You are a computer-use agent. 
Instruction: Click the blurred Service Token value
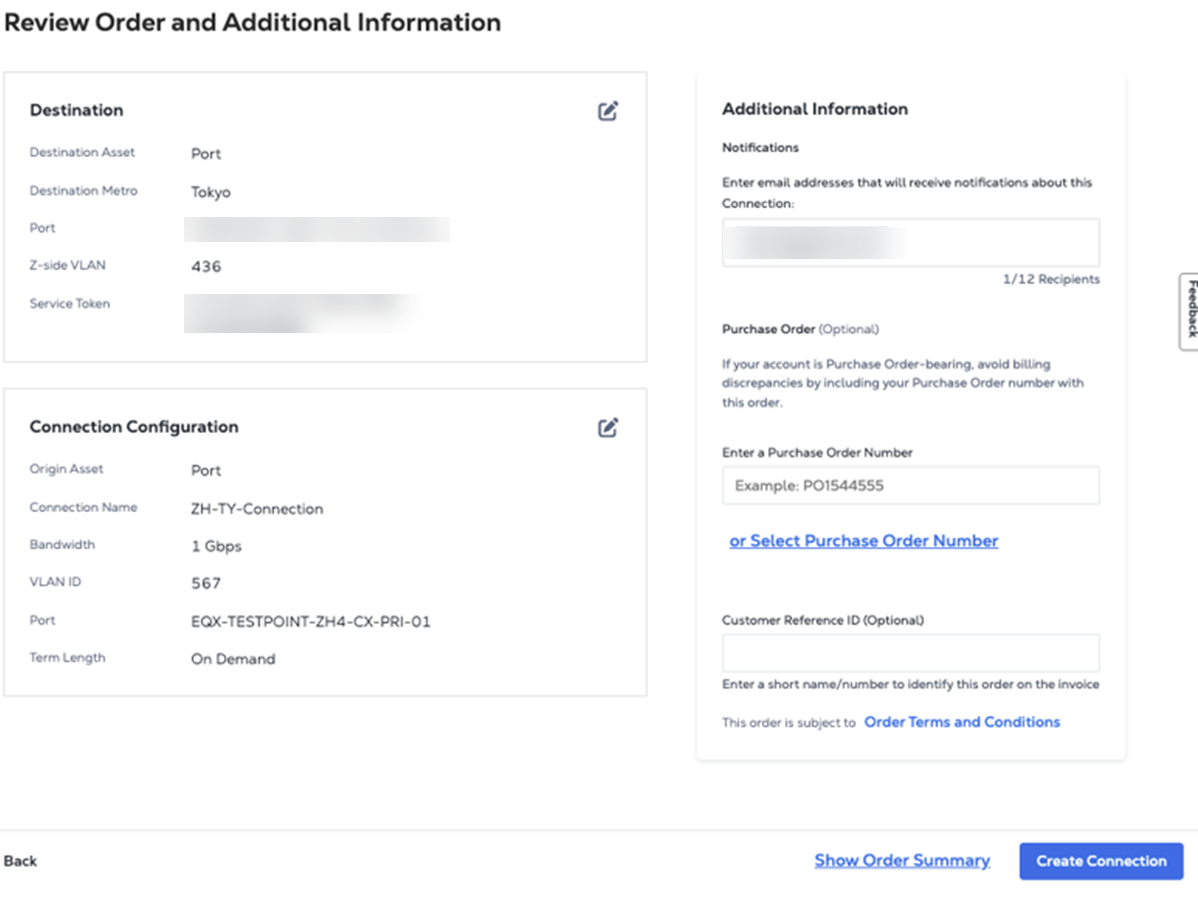(300, 311)
